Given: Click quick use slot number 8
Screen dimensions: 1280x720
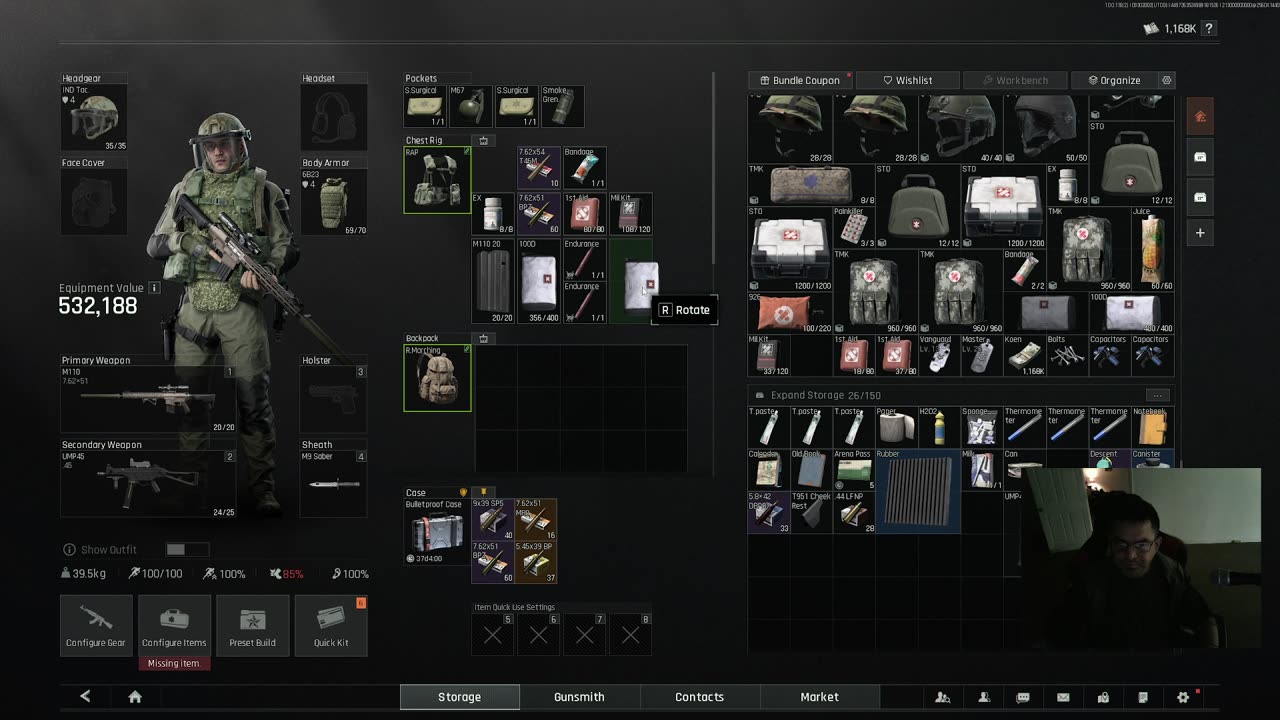Looking at the screenshot, I should (631, 634).
